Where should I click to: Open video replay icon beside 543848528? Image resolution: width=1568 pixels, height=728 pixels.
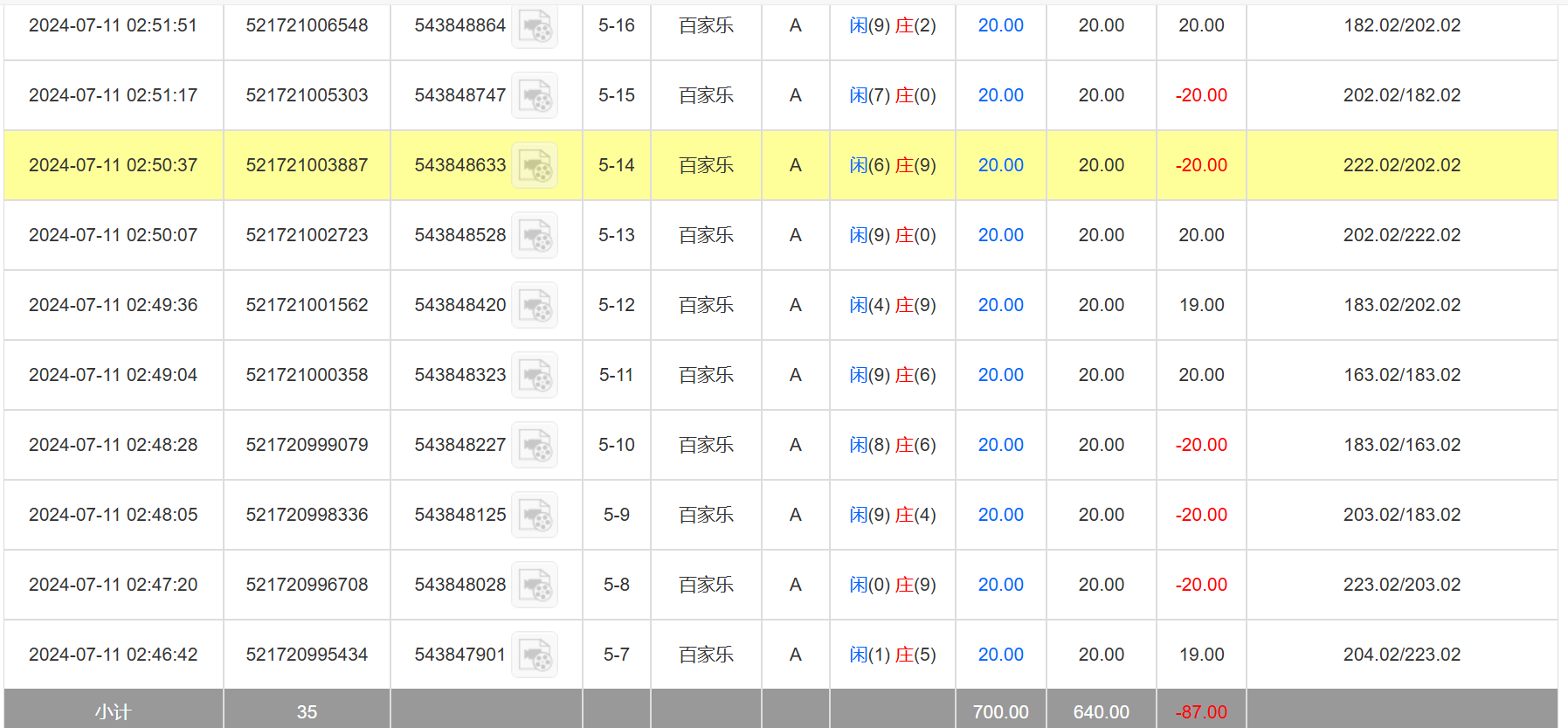pyautogui.click(x=535, y=236)
